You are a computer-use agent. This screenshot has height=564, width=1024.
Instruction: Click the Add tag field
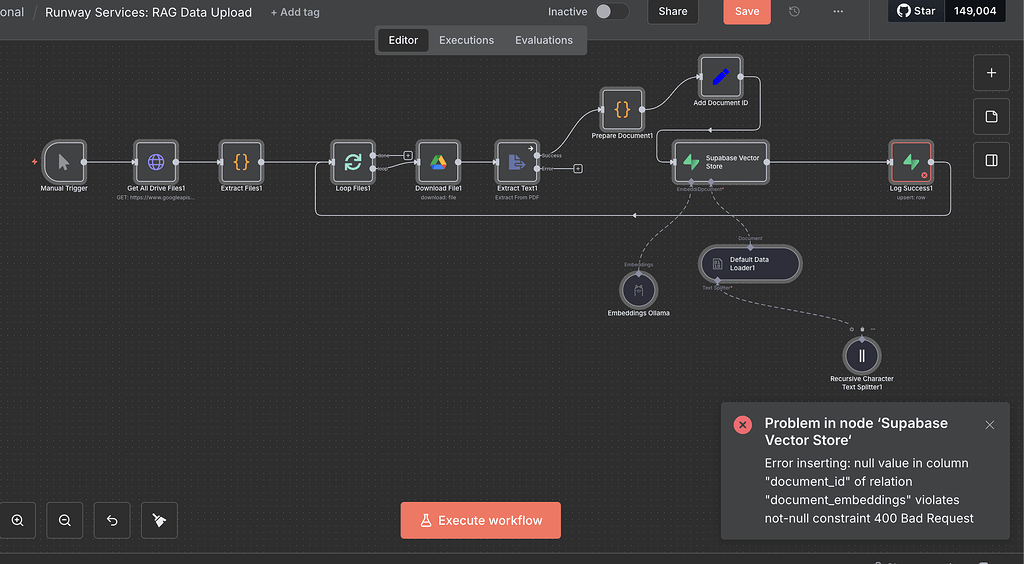(x=295, y=12)
